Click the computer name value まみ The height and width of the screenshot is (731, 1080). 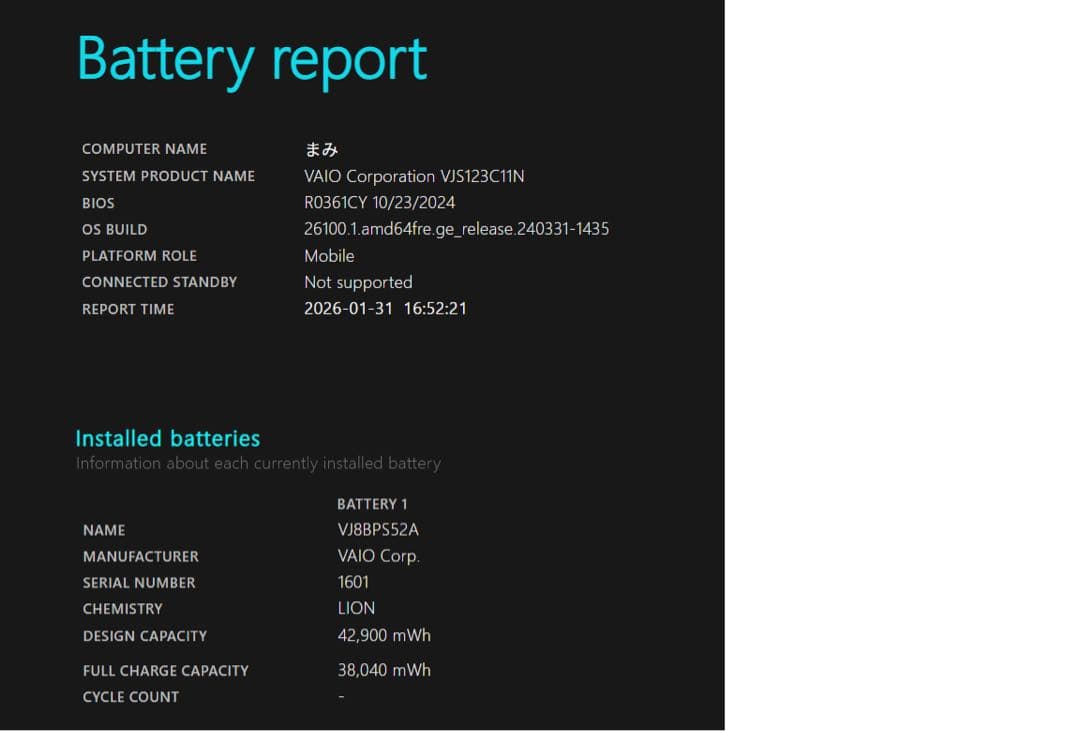(321, 149)
